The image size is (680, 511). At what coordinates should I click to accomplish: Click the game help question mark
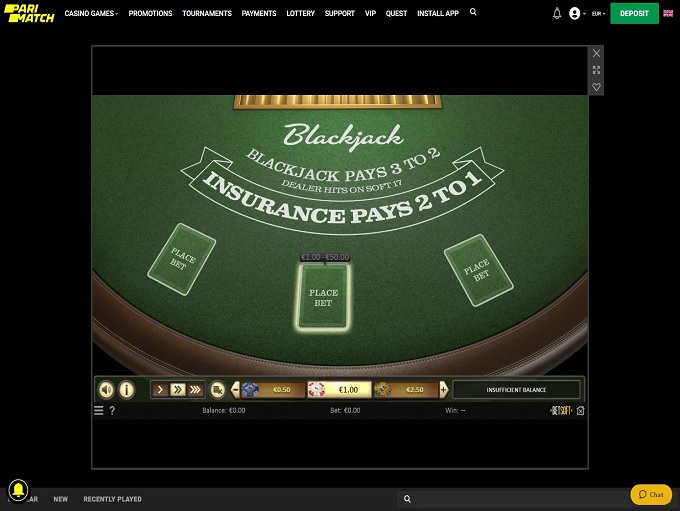pos(112,410)
